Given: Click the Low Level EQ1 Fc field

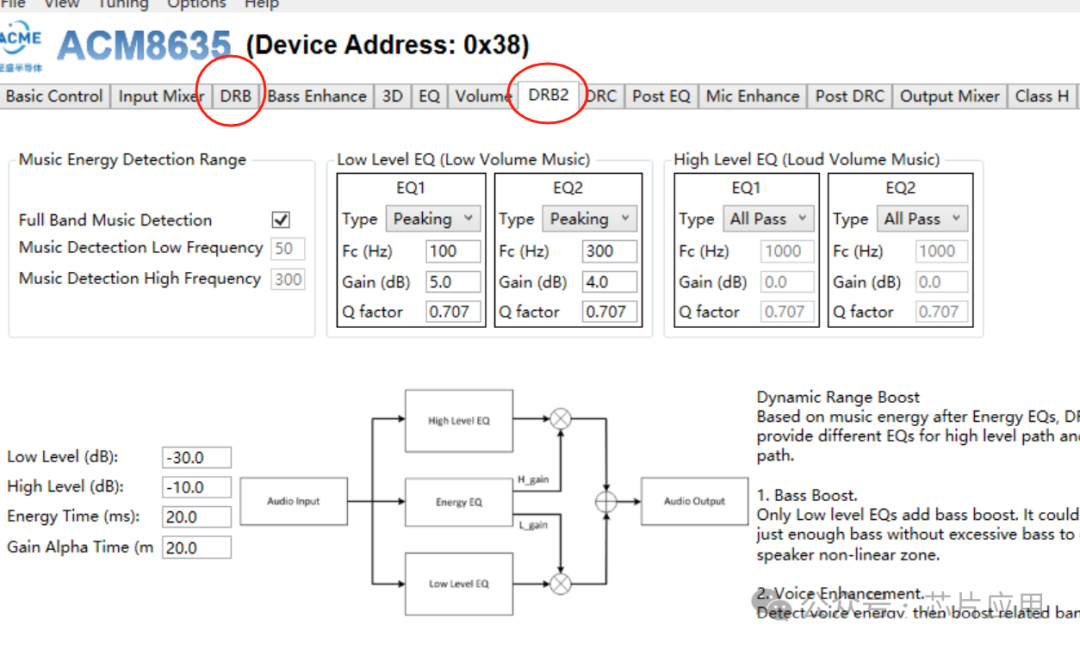Looking at the screenshot, I should click(453, 252).
